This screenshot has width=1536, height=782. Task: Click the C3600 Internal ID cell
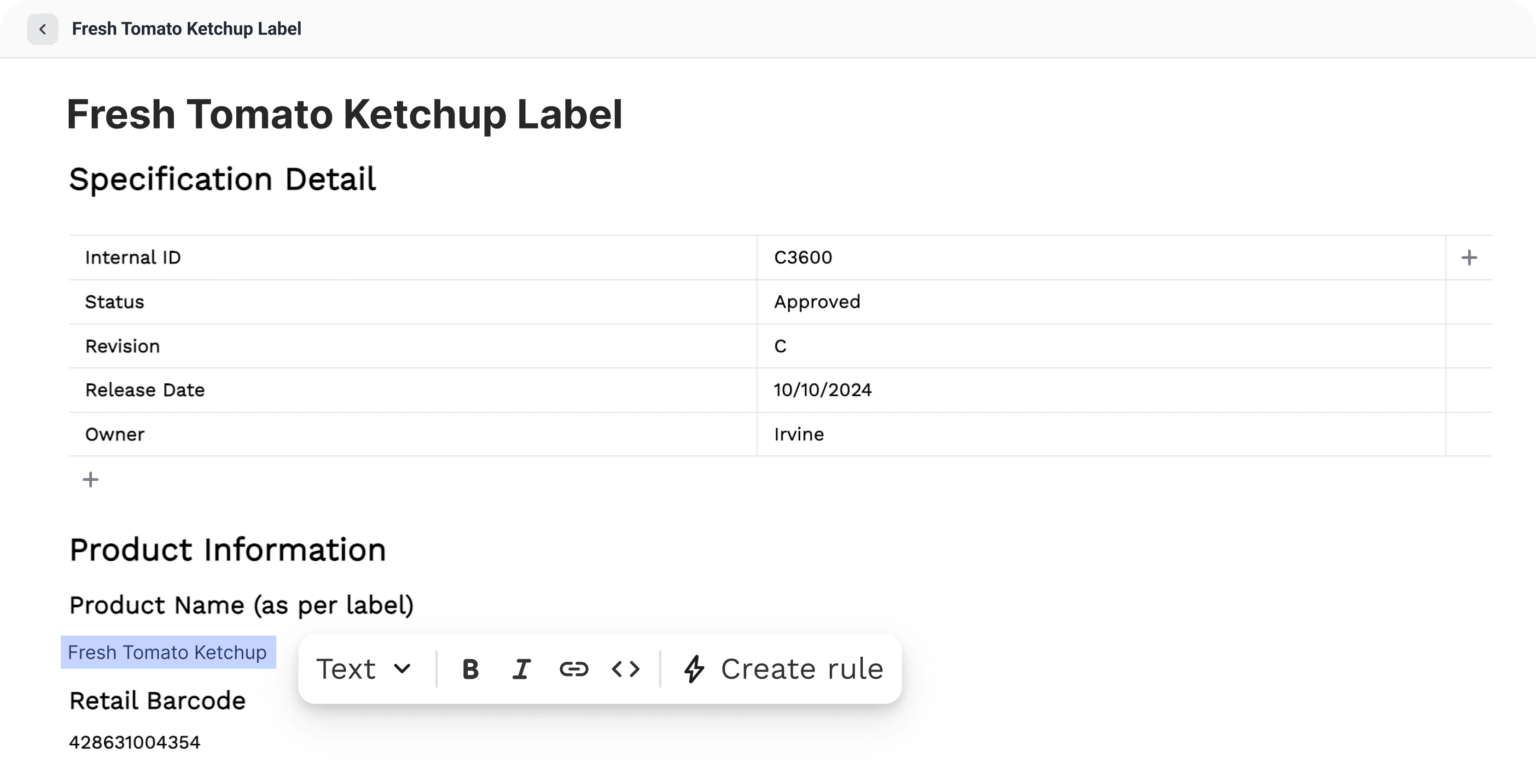(803, 258)
